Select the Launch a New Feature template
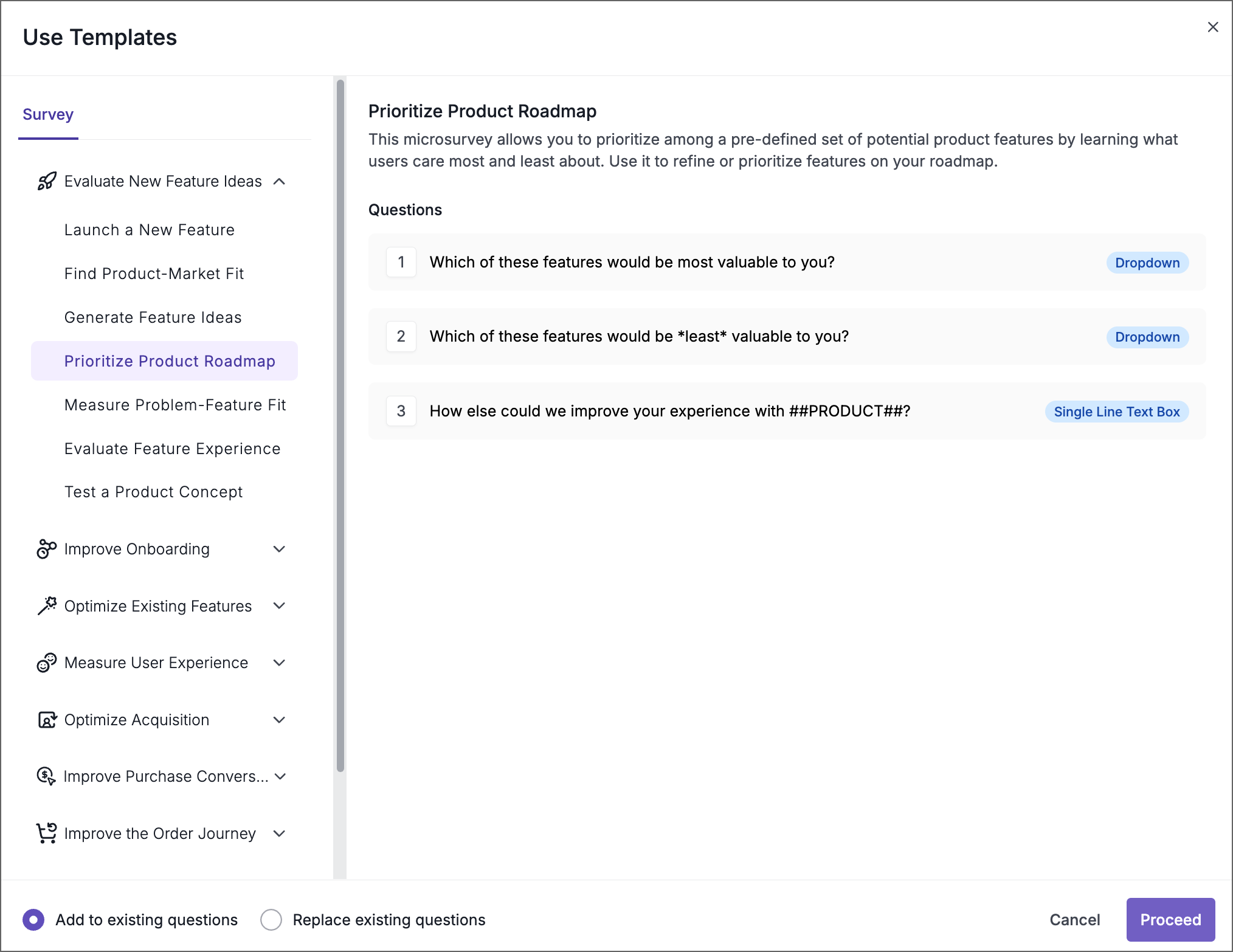1233x952 pixels. pyautogui.click(x=150, y=230)
